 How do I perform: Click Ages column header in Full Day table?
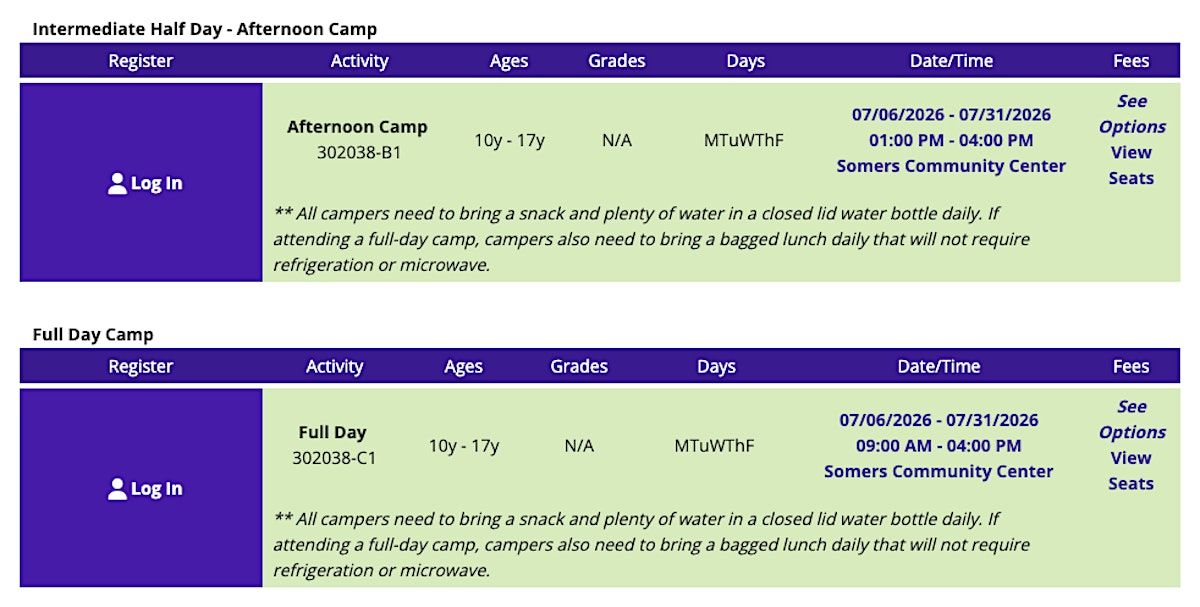(x=463, y=366)
